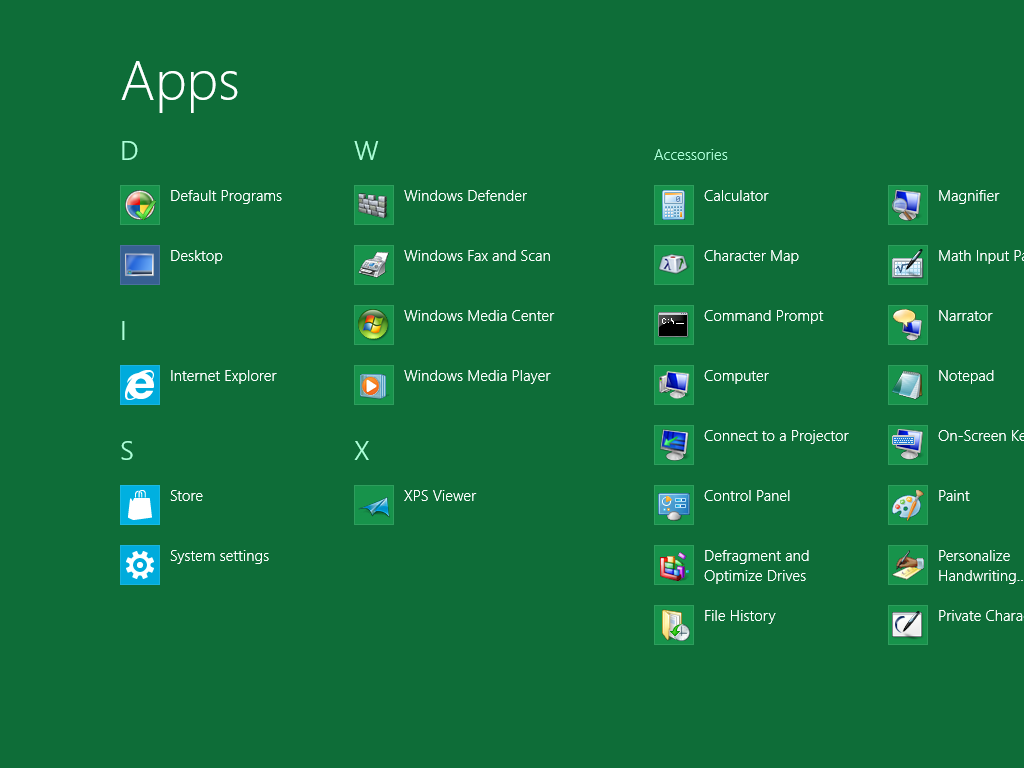The width and height of the screenshot is (1024, 768).
Task: Open Defragment and Optimize Drives icon
Action: tap(673, 565)
